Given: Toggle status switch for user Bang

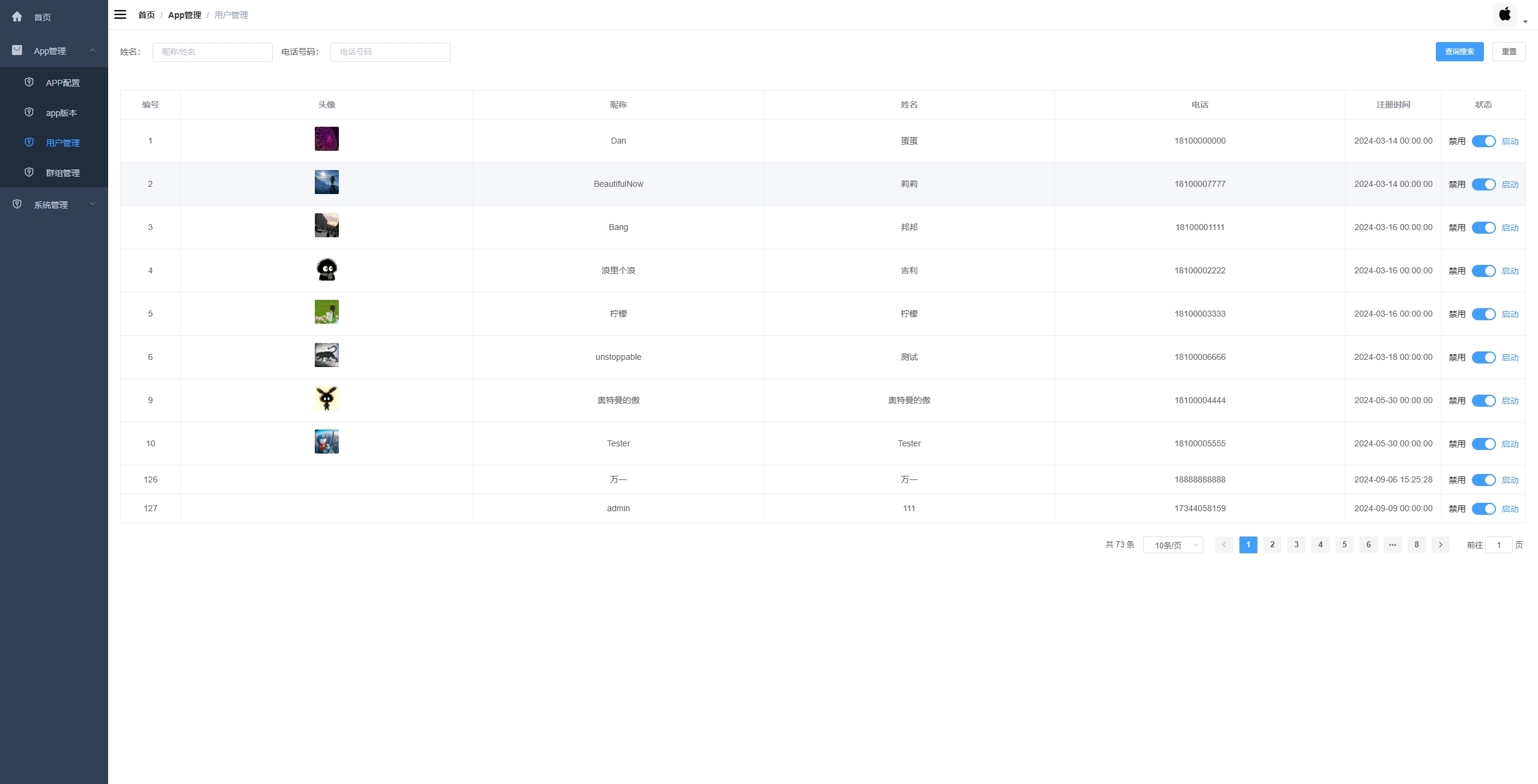Looking at the screenshot, I should point(1483,228).
